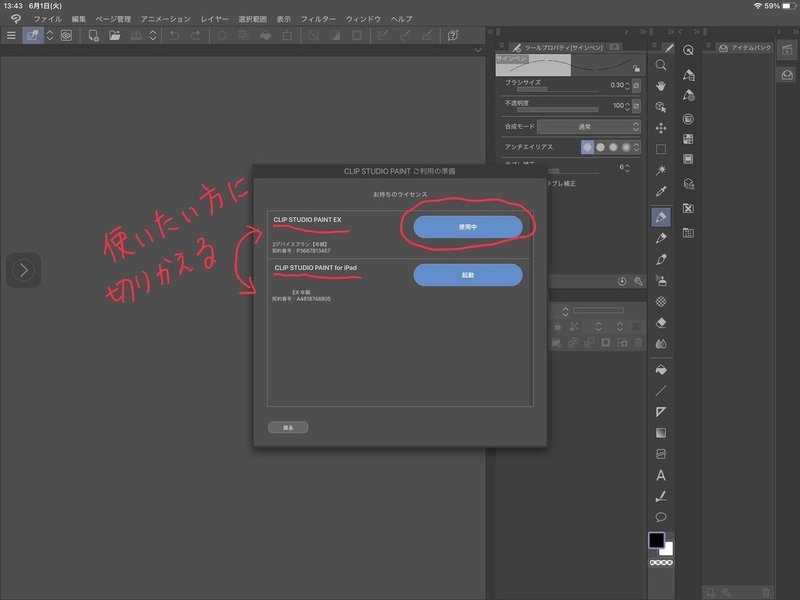800x600 pixels.
Task: Select the Hand move-view tool
Action: [661, 86]
